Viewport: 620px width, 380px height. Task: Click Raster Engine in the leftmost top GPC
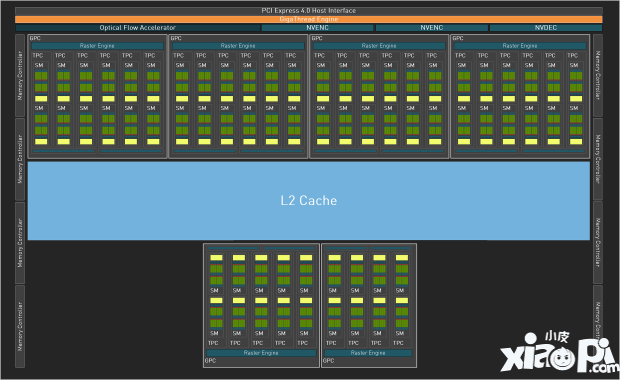point(97,46)
